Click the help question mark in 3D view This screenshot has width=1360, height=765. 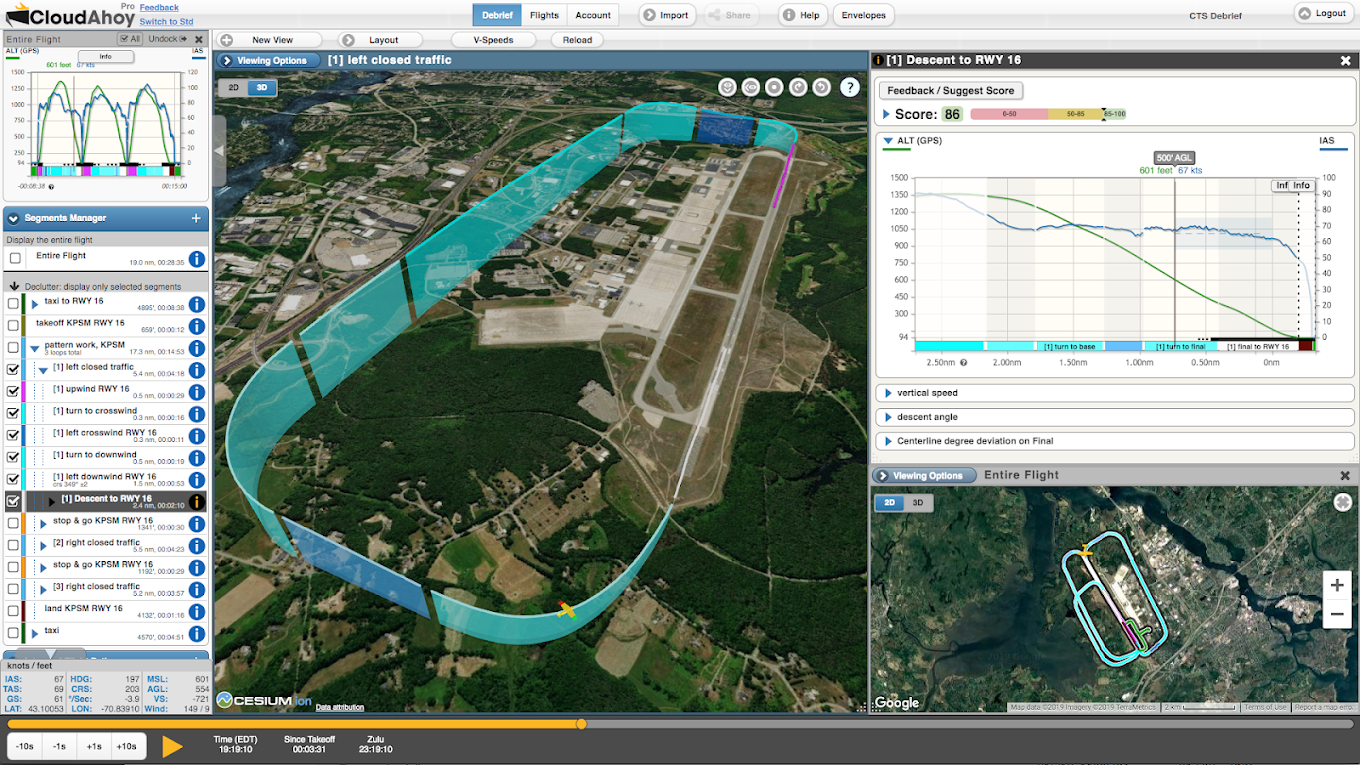click(x=849, y=87)
